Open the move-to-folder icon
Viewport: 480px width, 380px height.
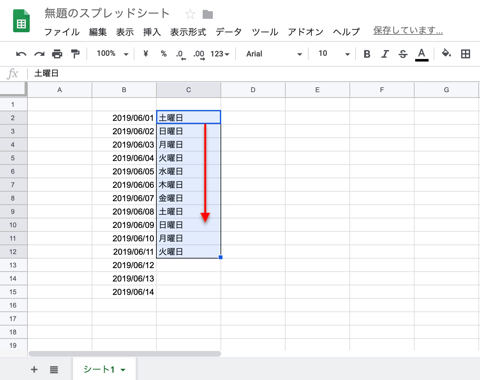point(208,14)
